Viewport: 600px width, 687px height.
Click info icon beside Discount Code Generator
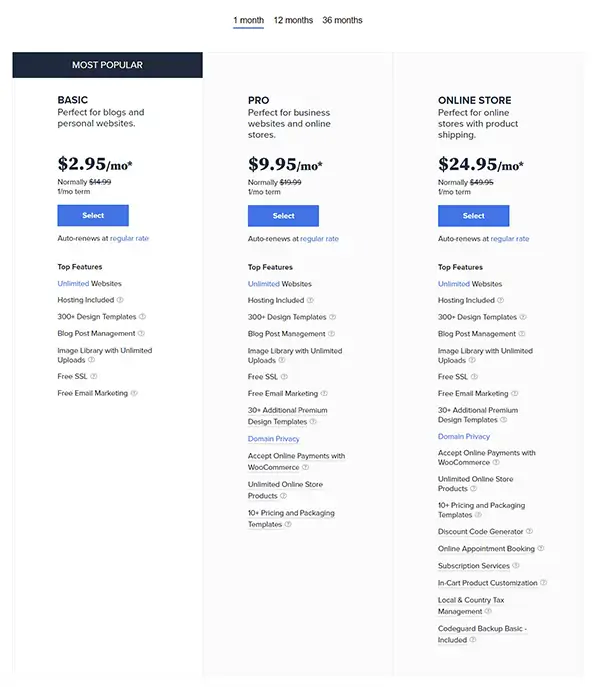point(529,532)
